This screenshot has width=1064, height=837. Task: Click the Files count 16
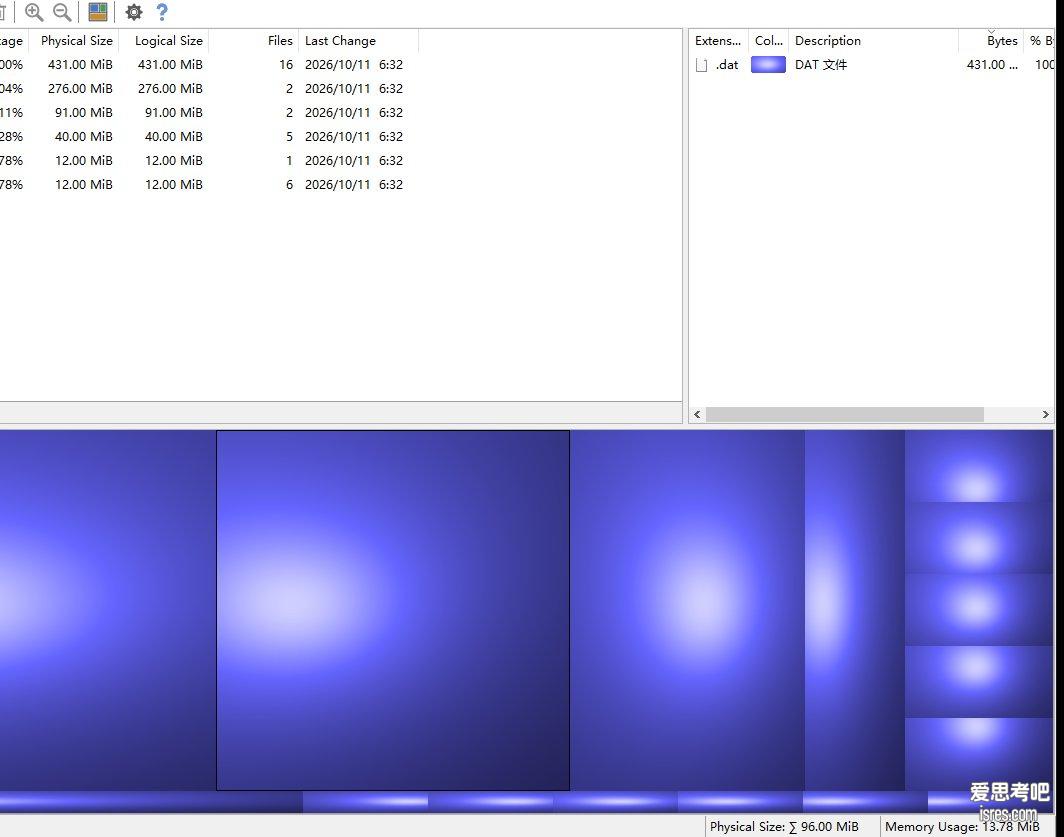pos(286,64)
